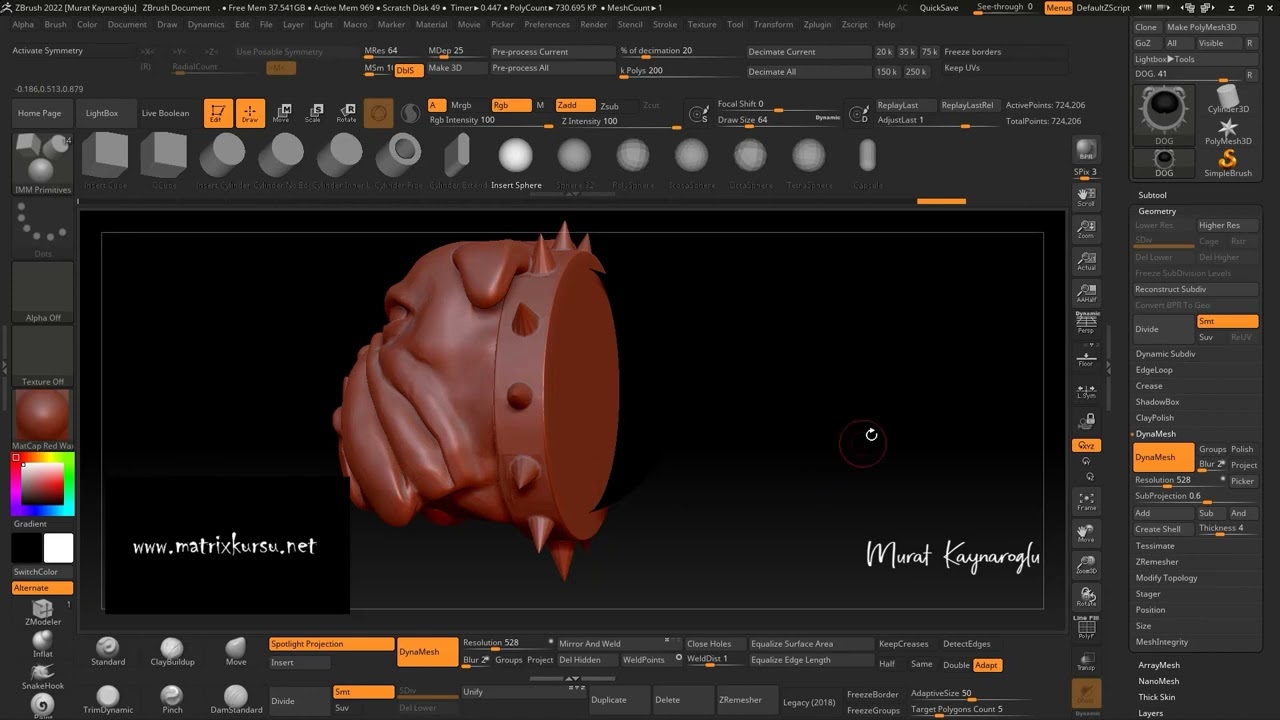This screenshot has width=1280, height=720.
Task: Select the Standard brush
Action: [x=108, y=651]
